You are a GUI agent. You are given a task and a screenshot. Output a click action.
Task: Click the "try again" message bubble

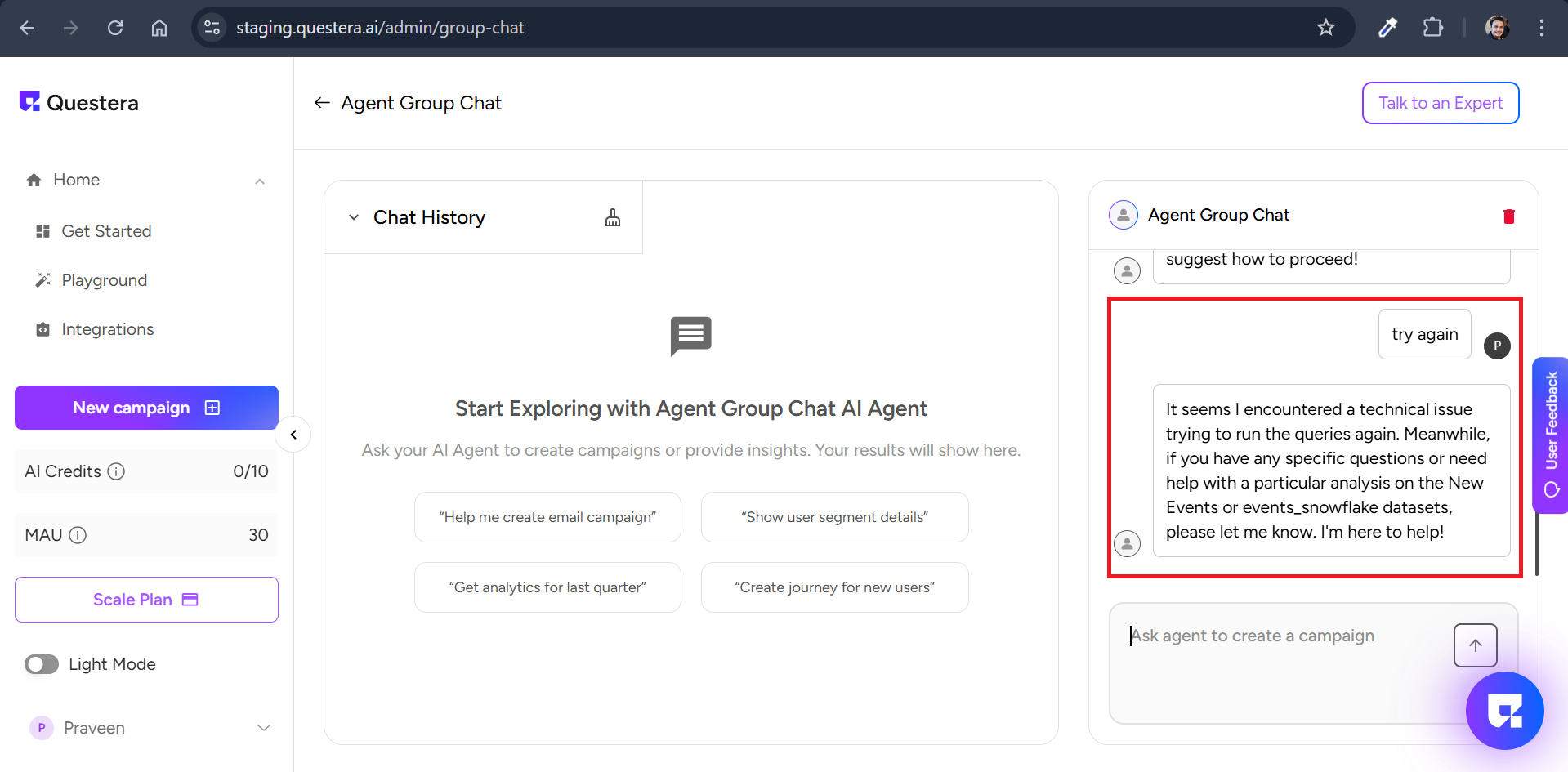click(1425, 334)
